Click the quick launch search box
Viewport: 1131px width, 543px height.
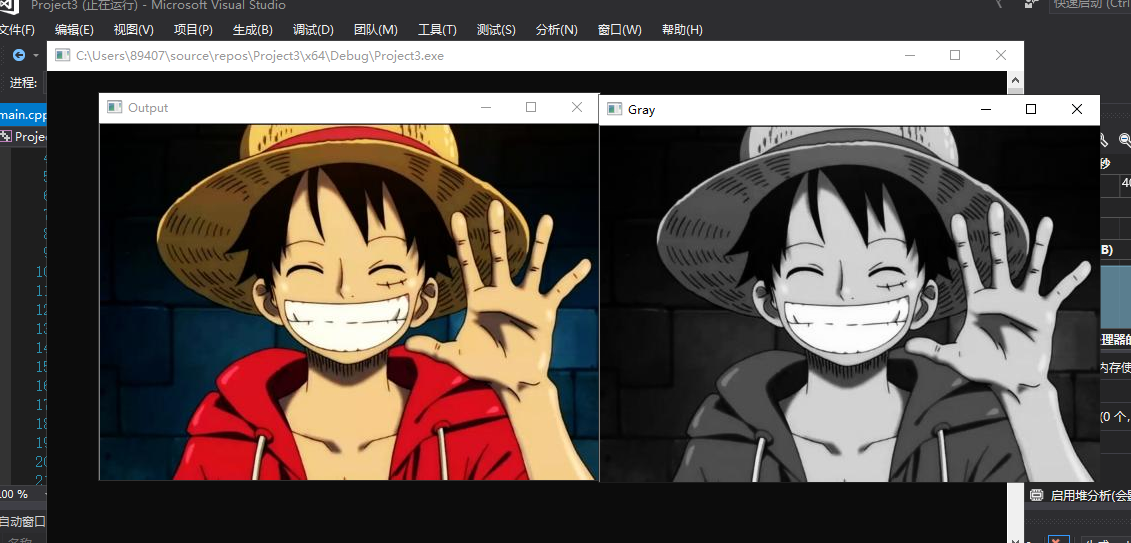click(x=1090, y=5)
